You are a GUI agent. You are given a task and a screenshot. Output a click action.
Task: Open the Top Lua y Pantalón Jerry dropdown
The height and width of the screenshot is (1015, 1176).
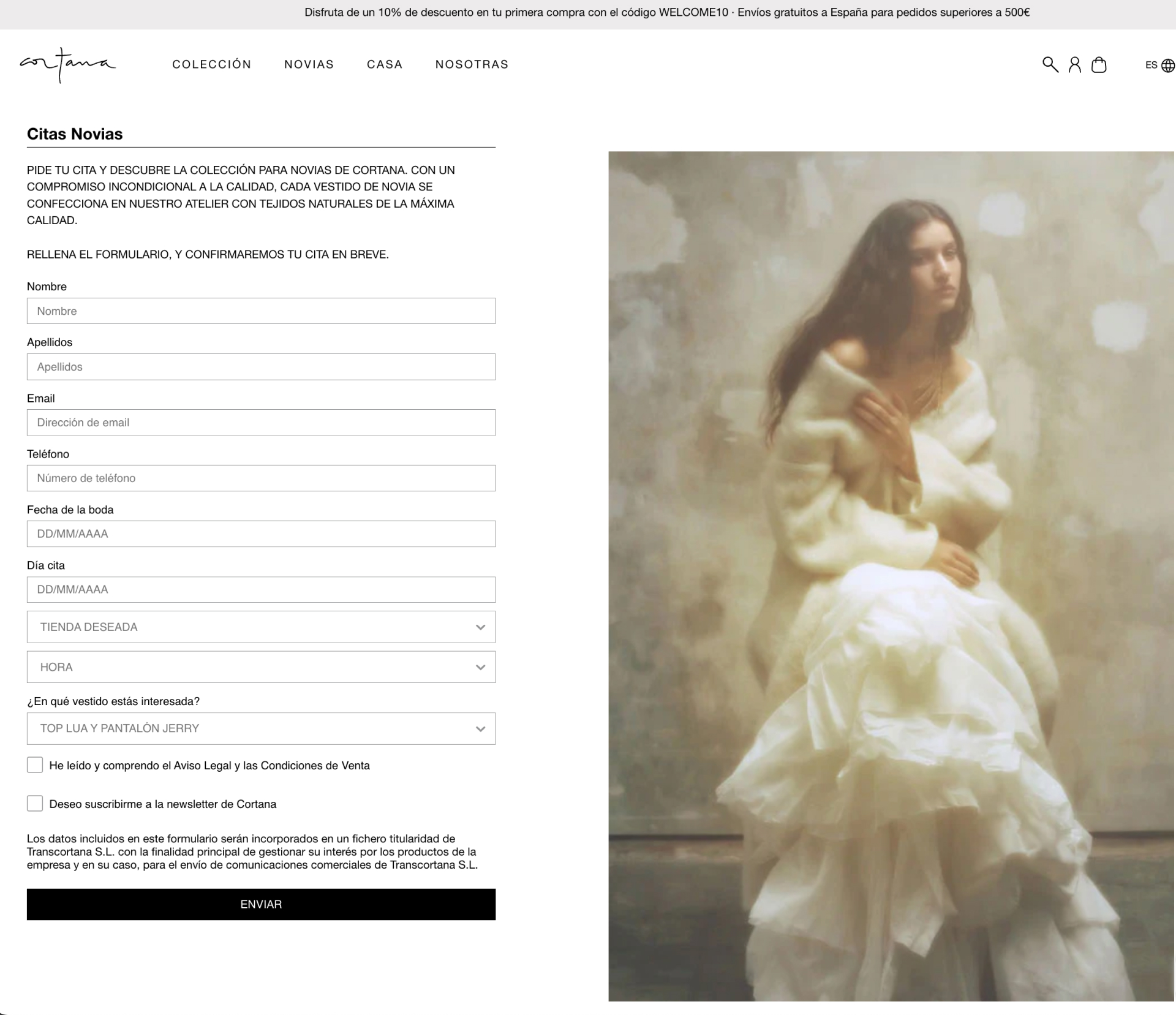[261, 728]
